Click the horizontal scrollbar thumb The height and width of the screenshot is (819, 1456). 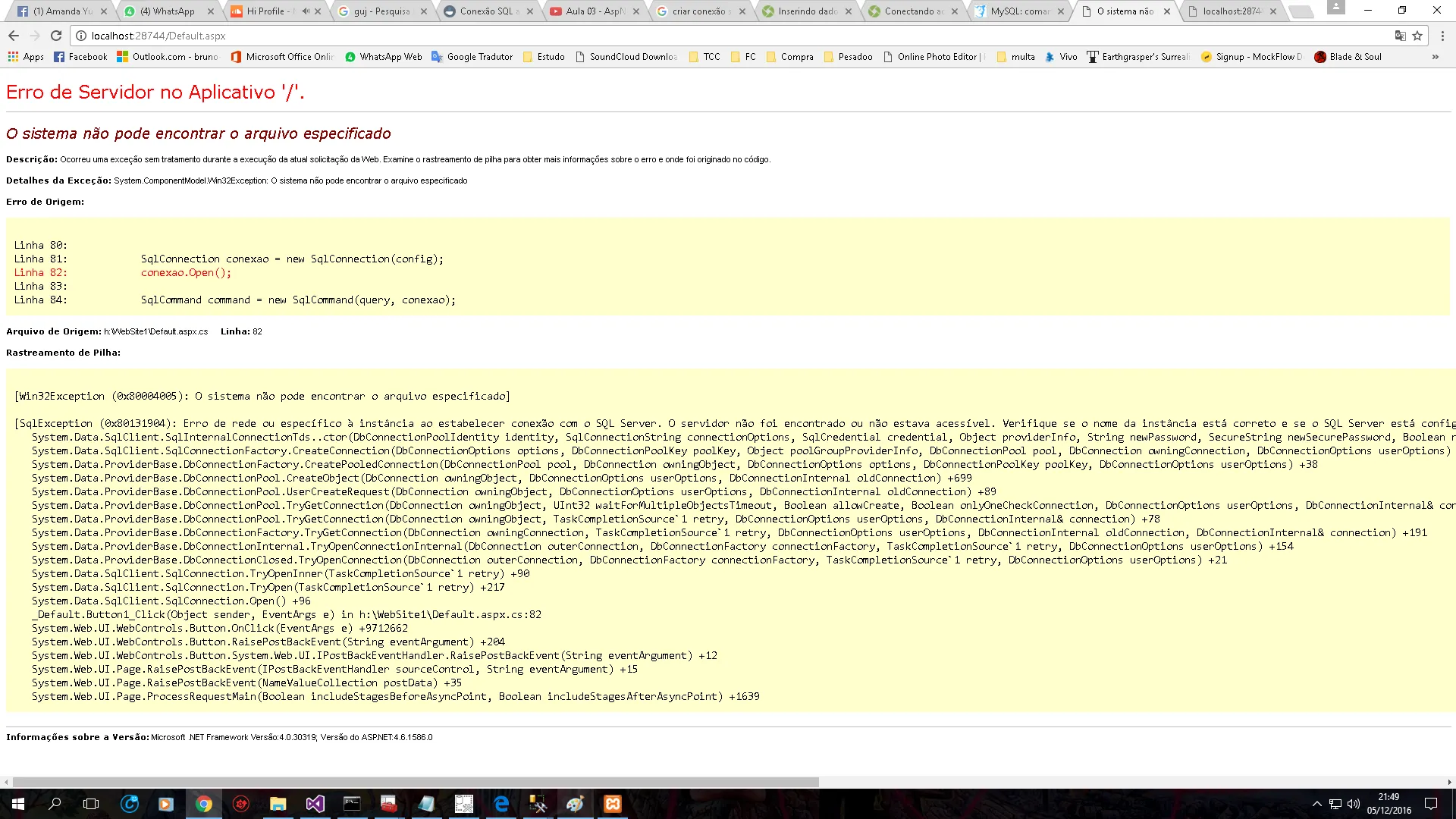pos(416,782)
